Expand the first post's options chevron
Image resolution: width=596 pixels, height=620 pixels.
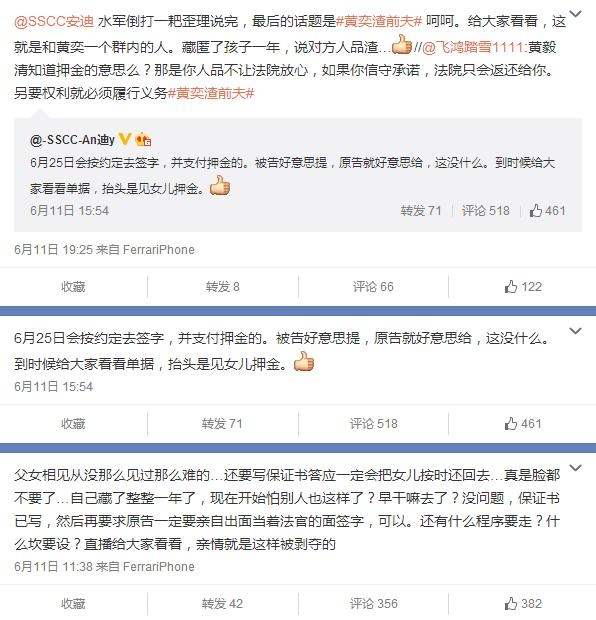575,14
